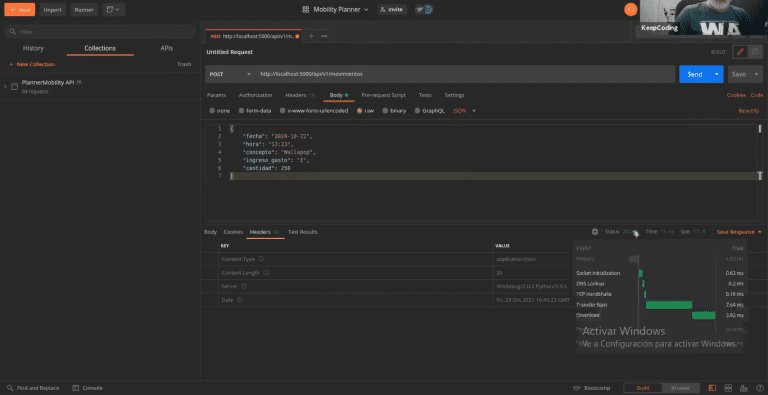Open the POST method dropdown
Viewport: 768px width, 395px height.
click(229, 74)
